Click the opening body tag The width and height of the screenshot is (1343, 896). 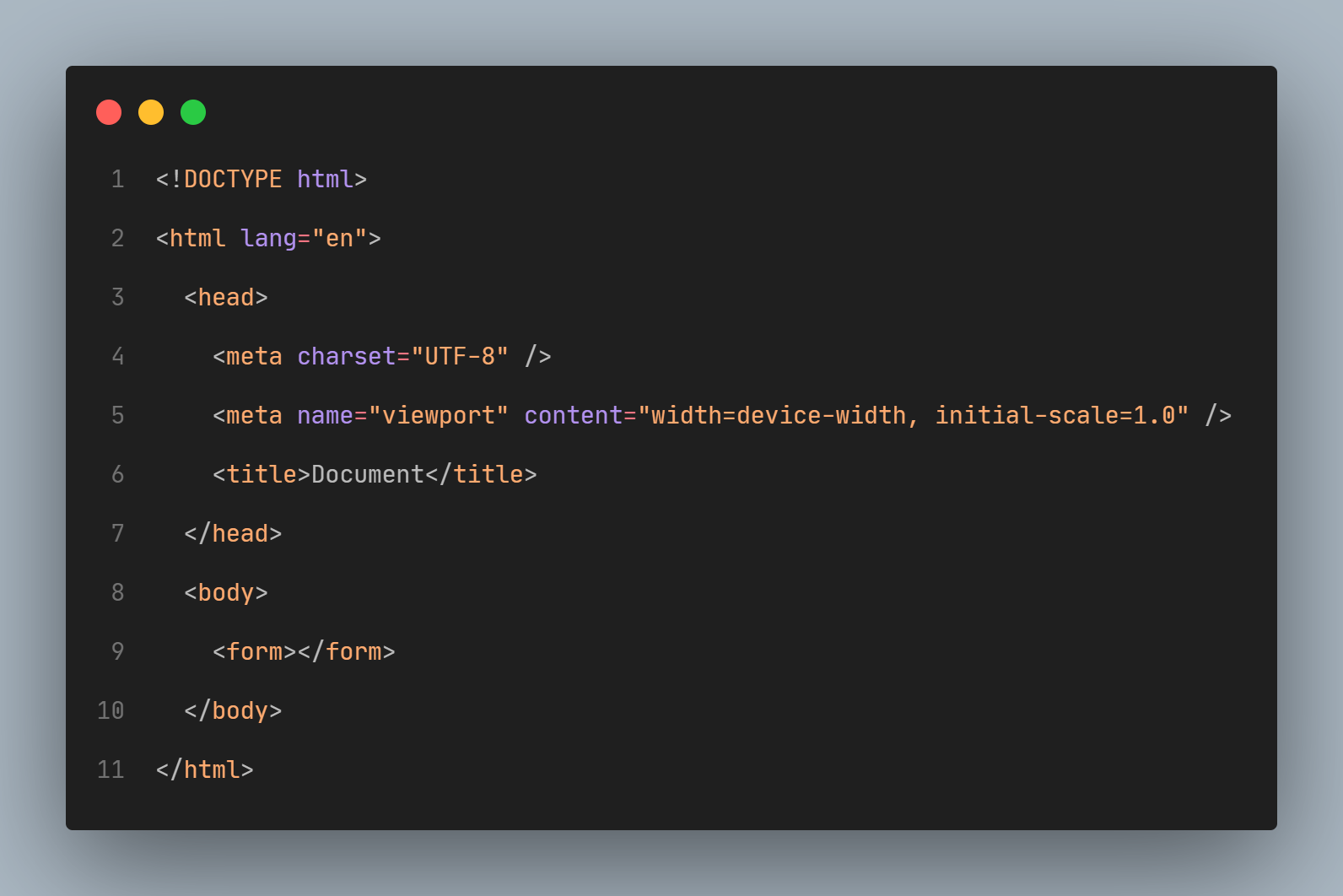226,593
